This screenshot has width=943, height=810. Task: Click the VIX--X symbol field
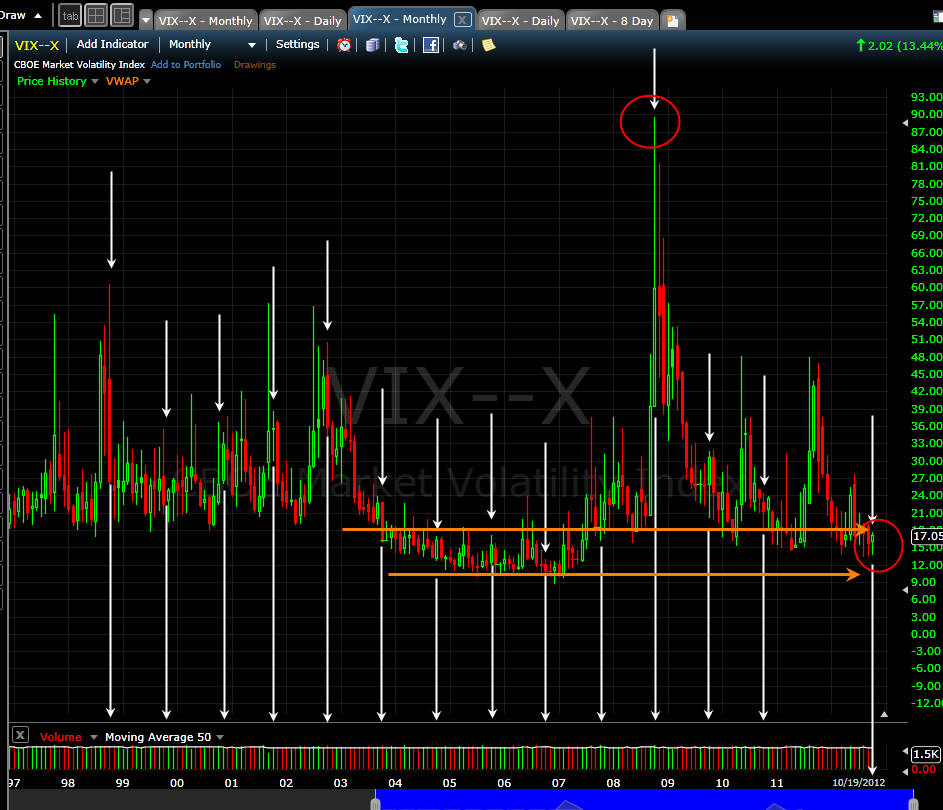click(x=37, y=45)
